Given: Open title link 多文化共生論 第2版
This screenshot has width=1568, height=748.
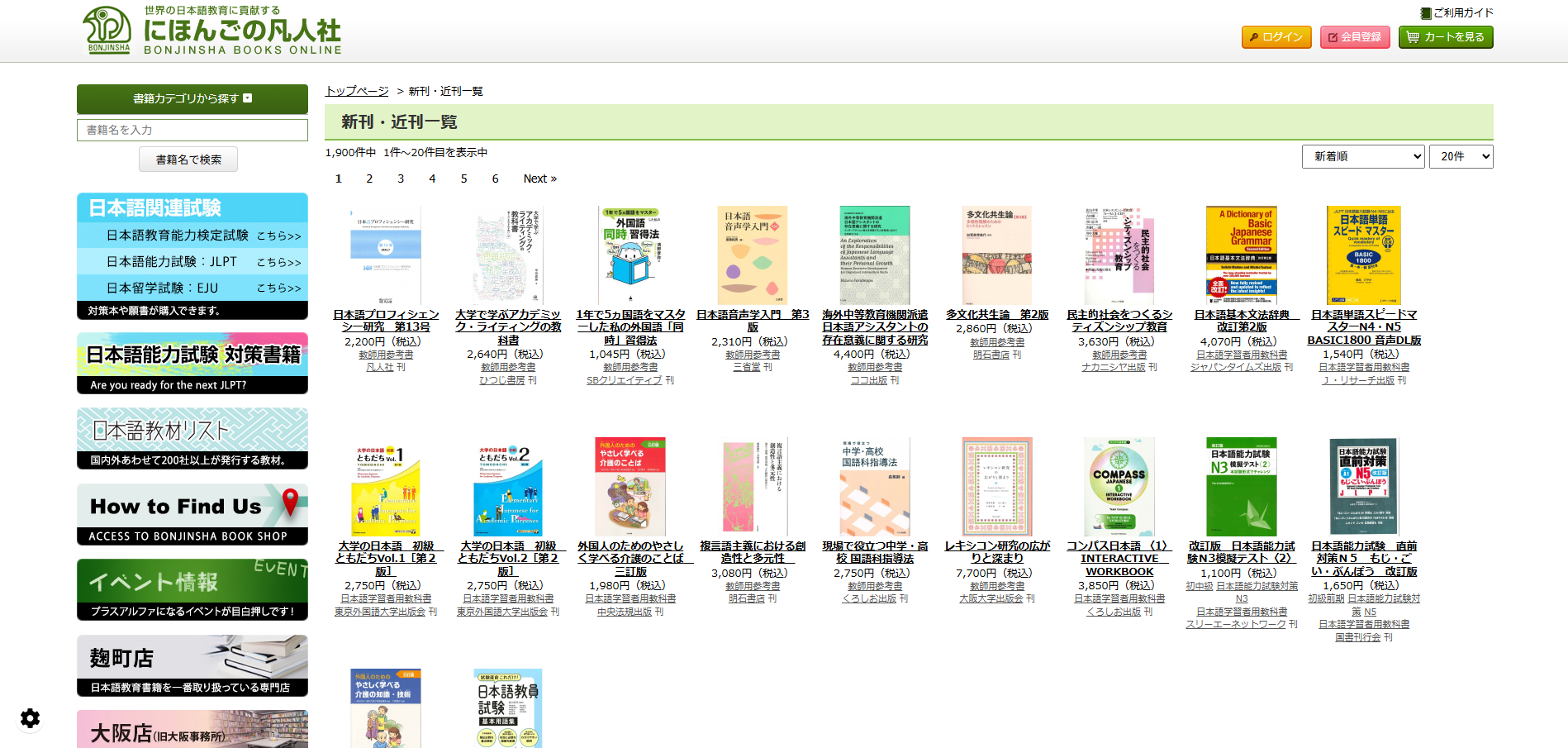Looking at the screenshot, I should (997, 315).
